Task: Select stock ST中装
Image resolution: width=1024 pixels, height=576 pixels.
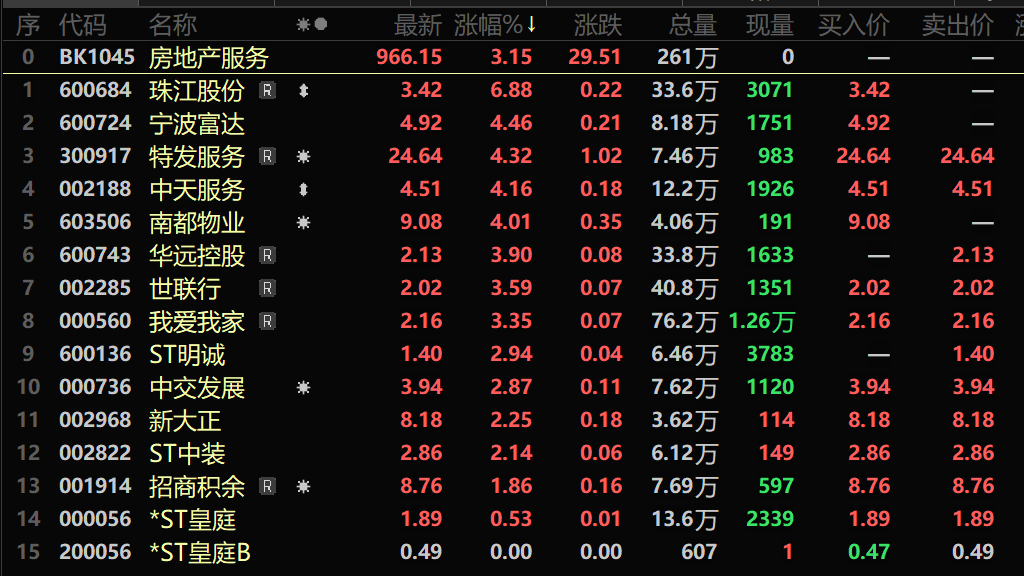Action: pos(187,454)
